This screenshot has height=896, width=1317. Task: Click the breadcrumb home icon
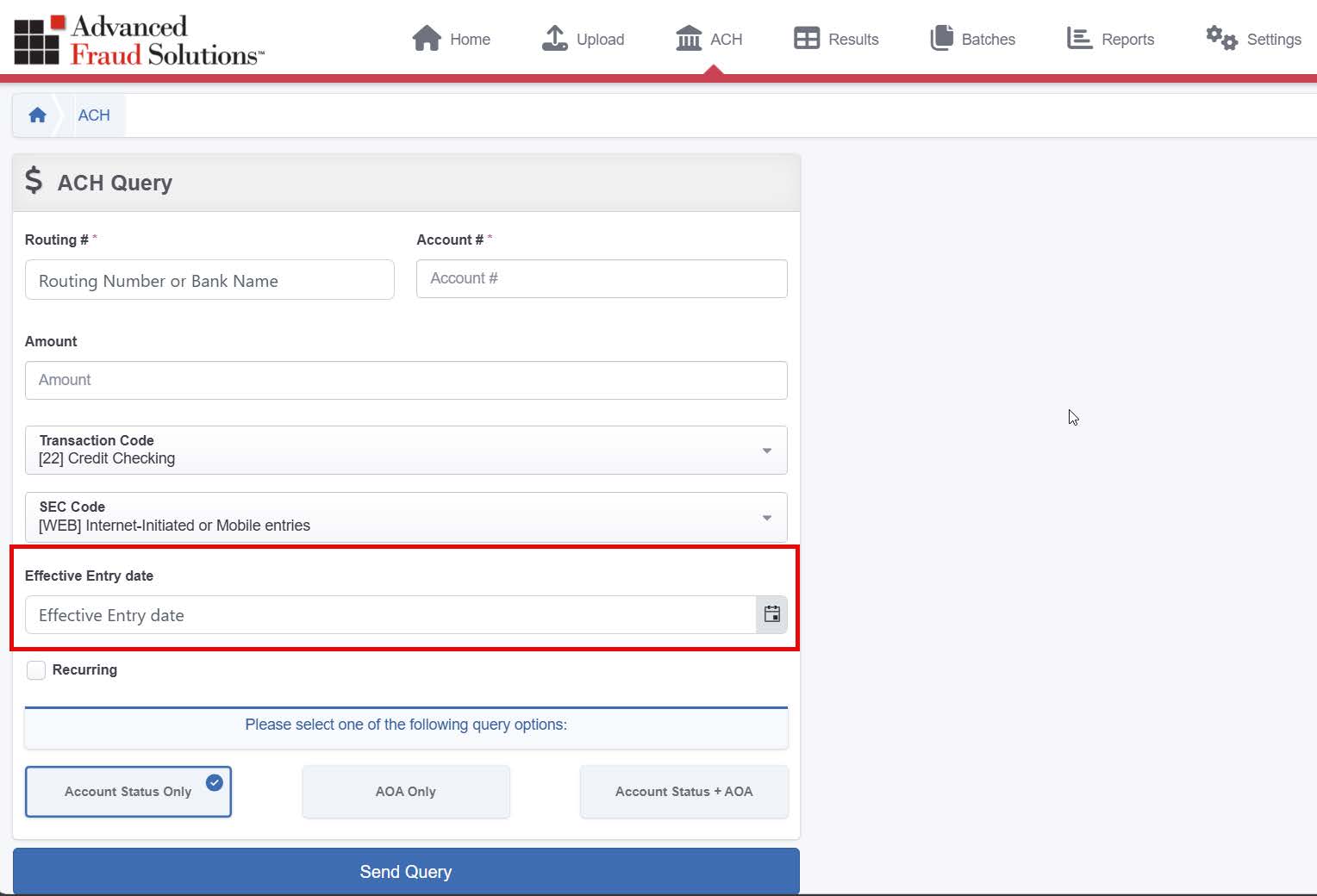37,115
